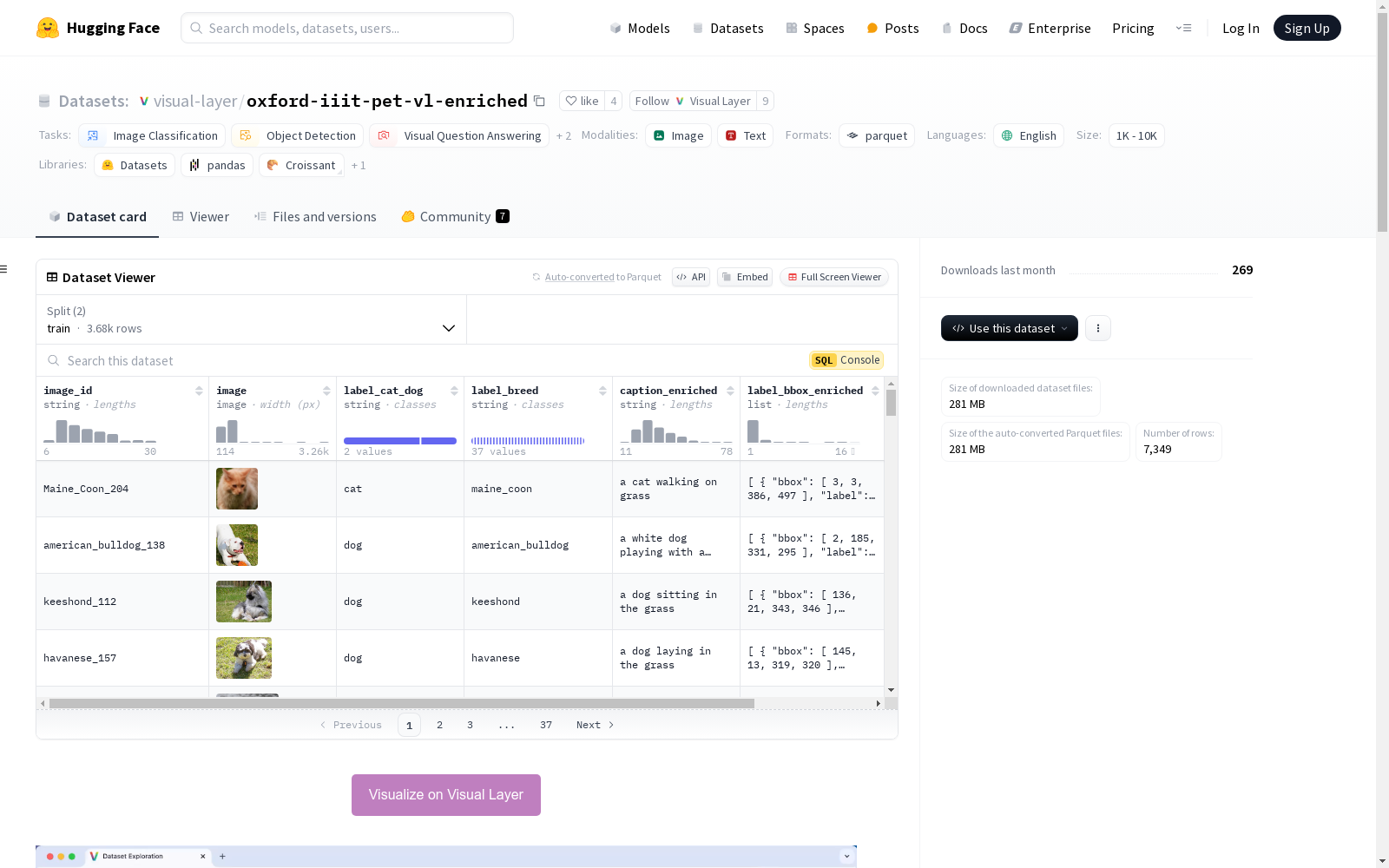Go to Spaces in top navigation

click(x=815, y=28)
